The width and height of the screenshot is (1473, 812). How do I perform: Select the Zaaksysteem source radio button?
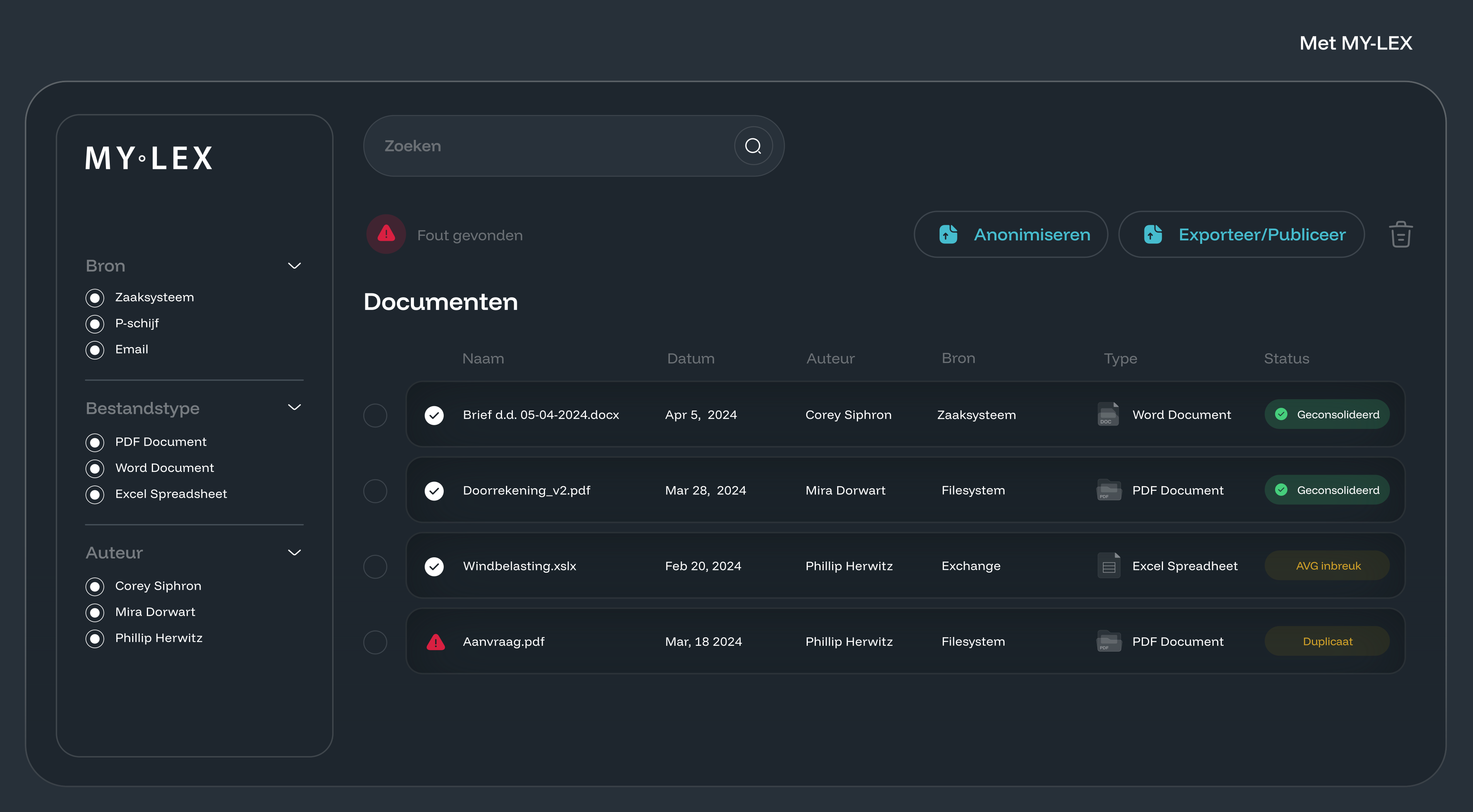pyautogui.click(x=95, y=298)
